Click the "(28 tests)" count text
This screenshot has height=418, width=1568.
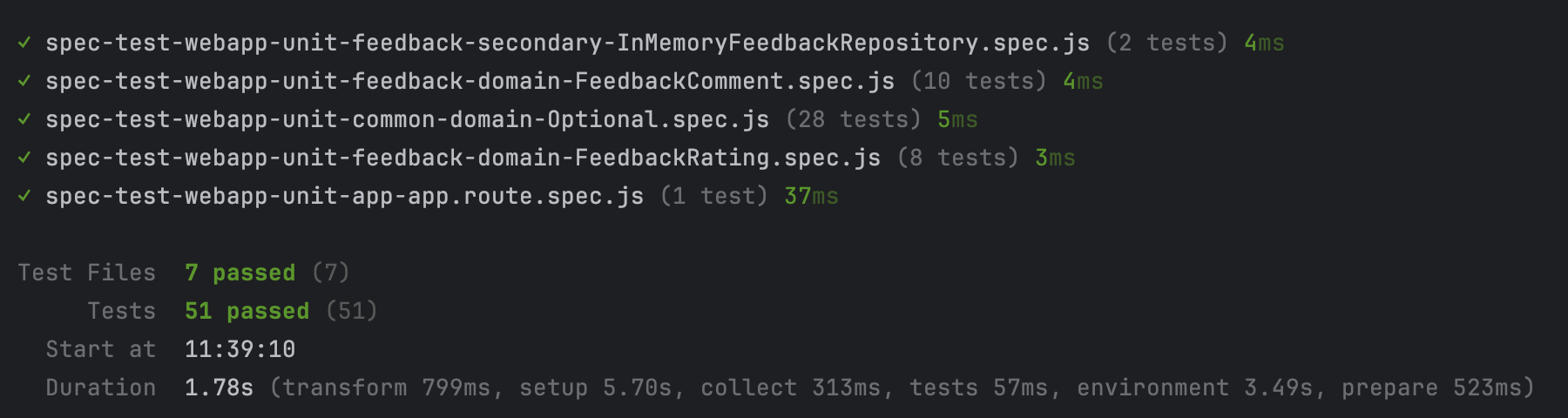(x=853, y=119)
